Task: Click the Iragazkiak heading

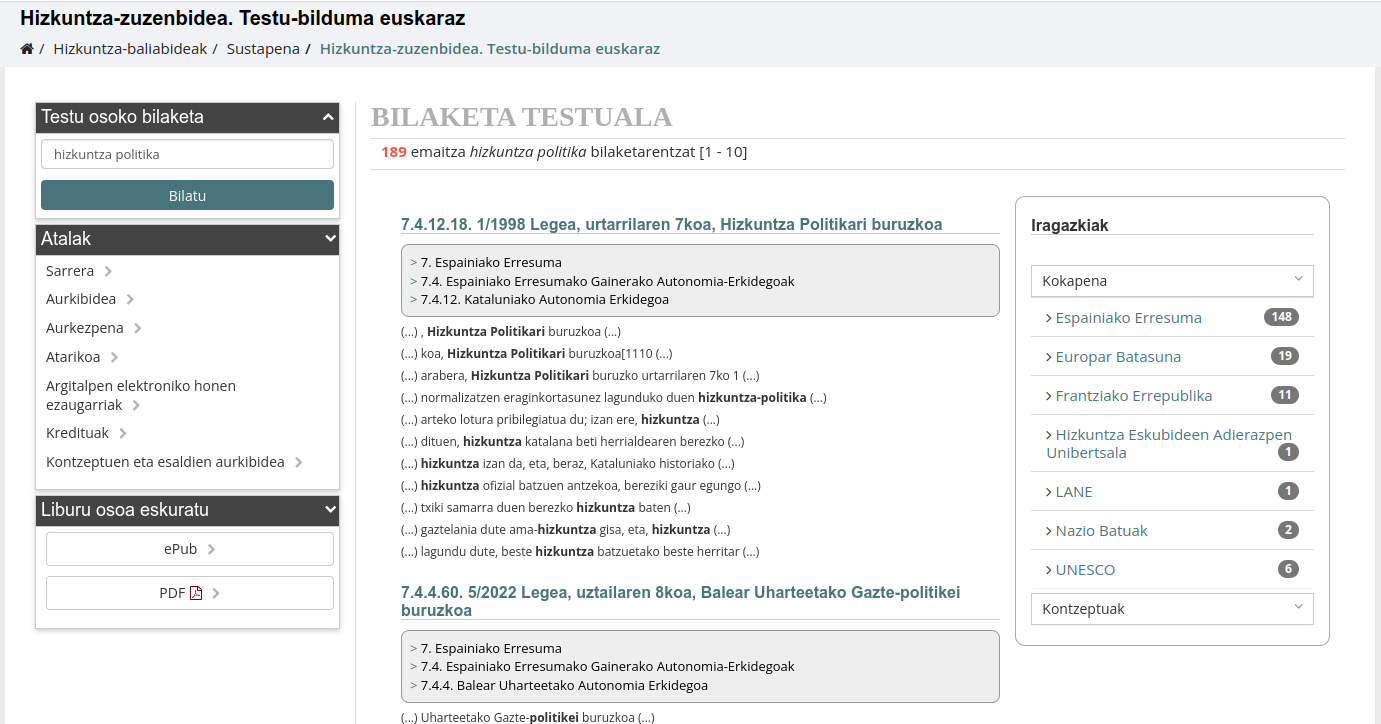Action: pyautogui.click(x=1069, y=226)
